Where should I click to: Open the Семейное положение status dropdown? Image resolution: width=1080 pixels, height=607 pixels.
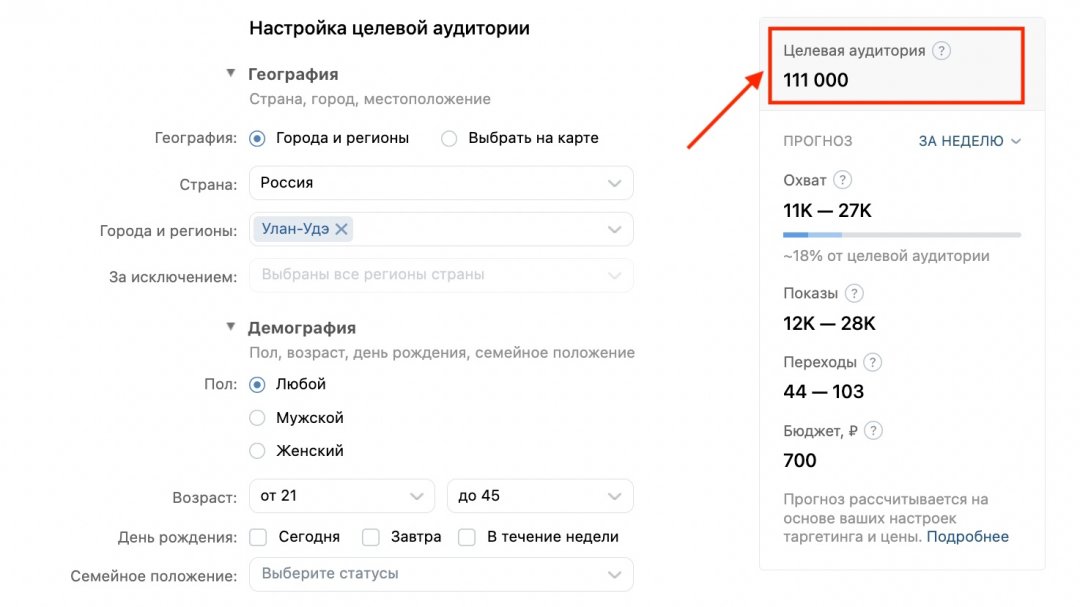point(441,574)
